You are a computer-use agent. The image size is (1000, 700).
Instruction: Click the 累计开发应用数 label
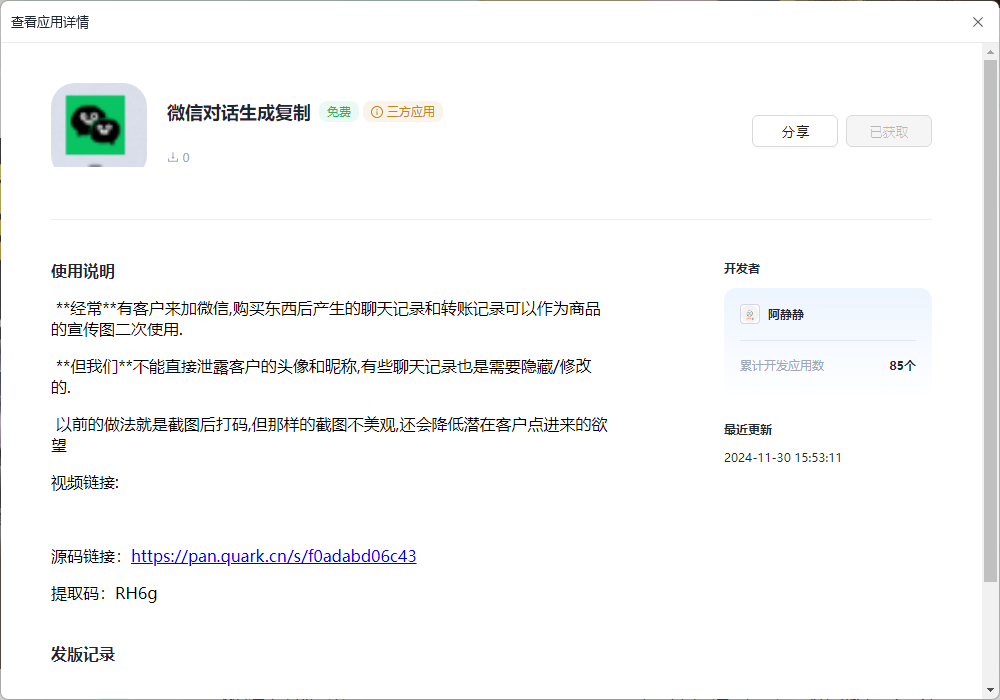tap(782, 365)
